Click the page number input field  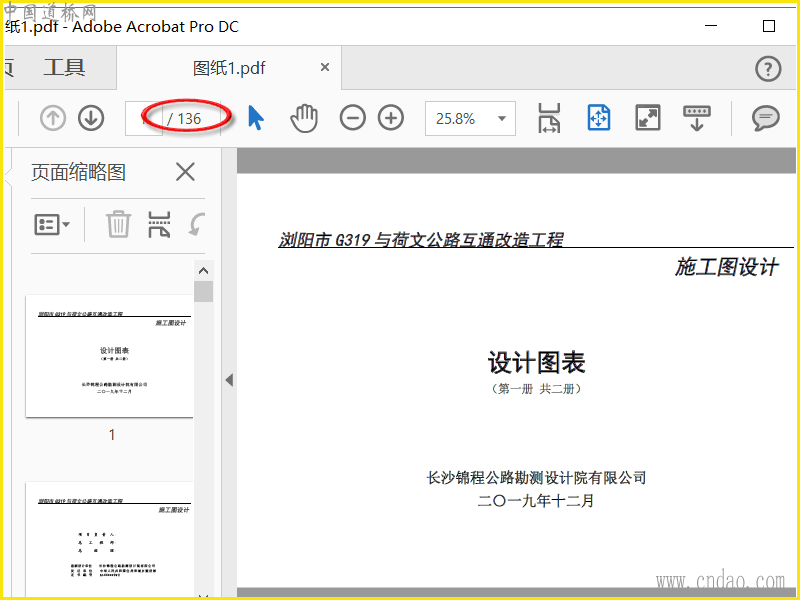[144, 118]
